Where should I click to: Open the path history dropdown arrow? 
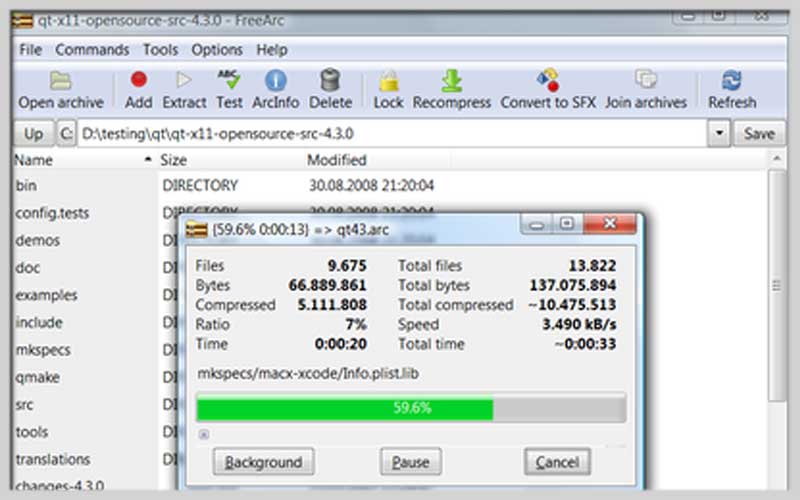pyautogui.click(x=719, y=134)
